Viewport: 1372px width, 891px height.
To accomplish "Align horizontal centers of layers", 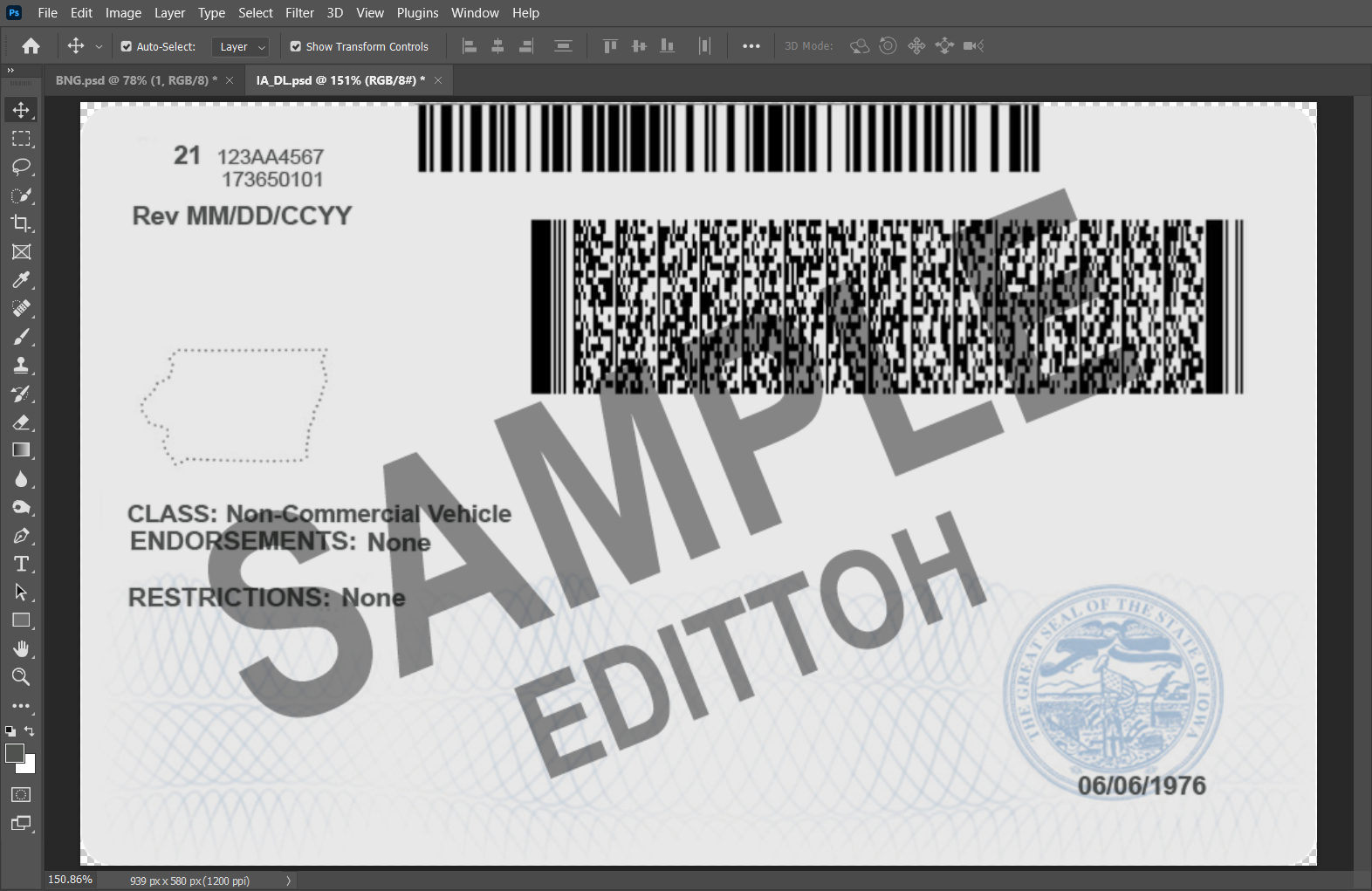I will click(x=497, y=46).
